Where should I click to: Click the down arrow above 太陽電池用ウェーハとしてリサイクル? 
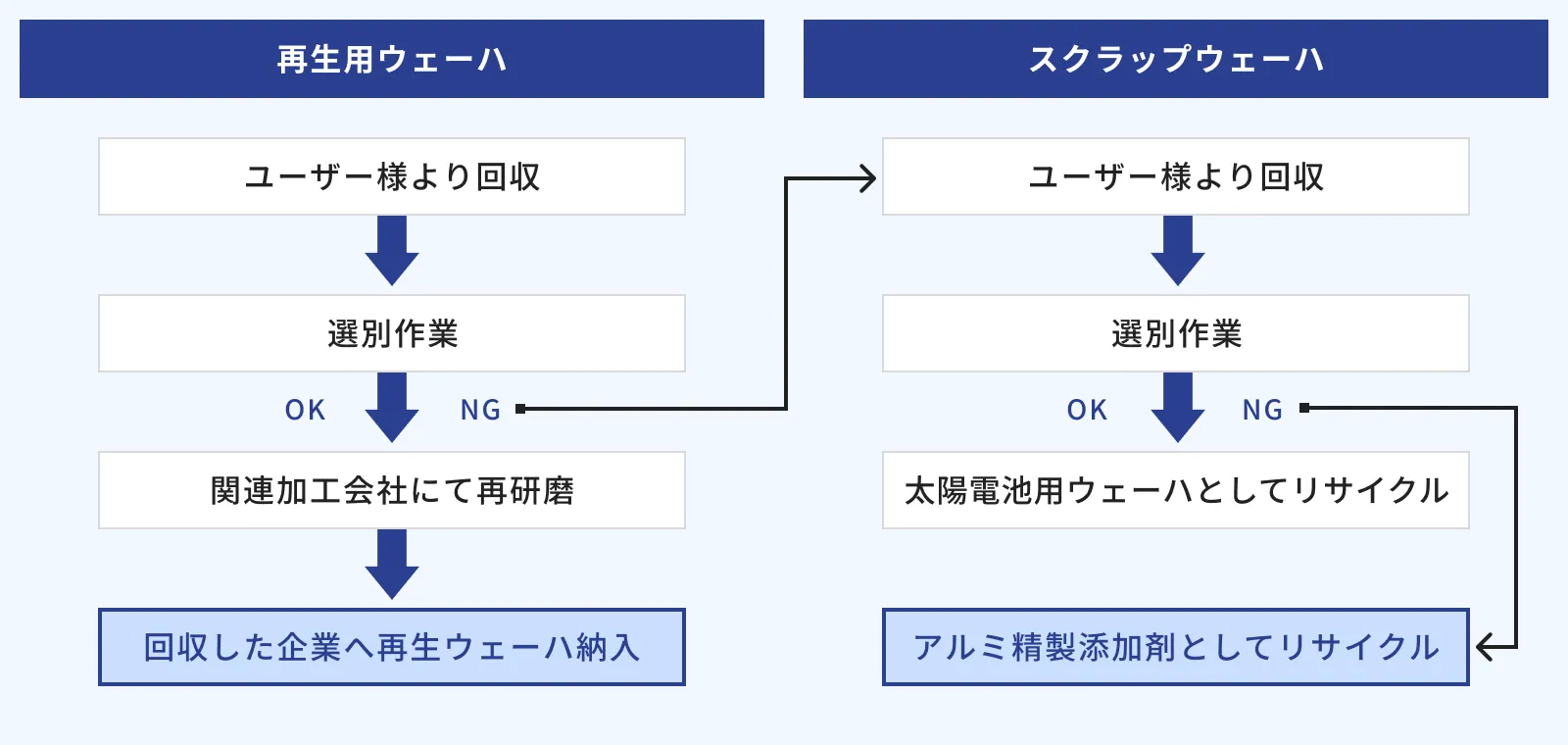(1177, 408)
